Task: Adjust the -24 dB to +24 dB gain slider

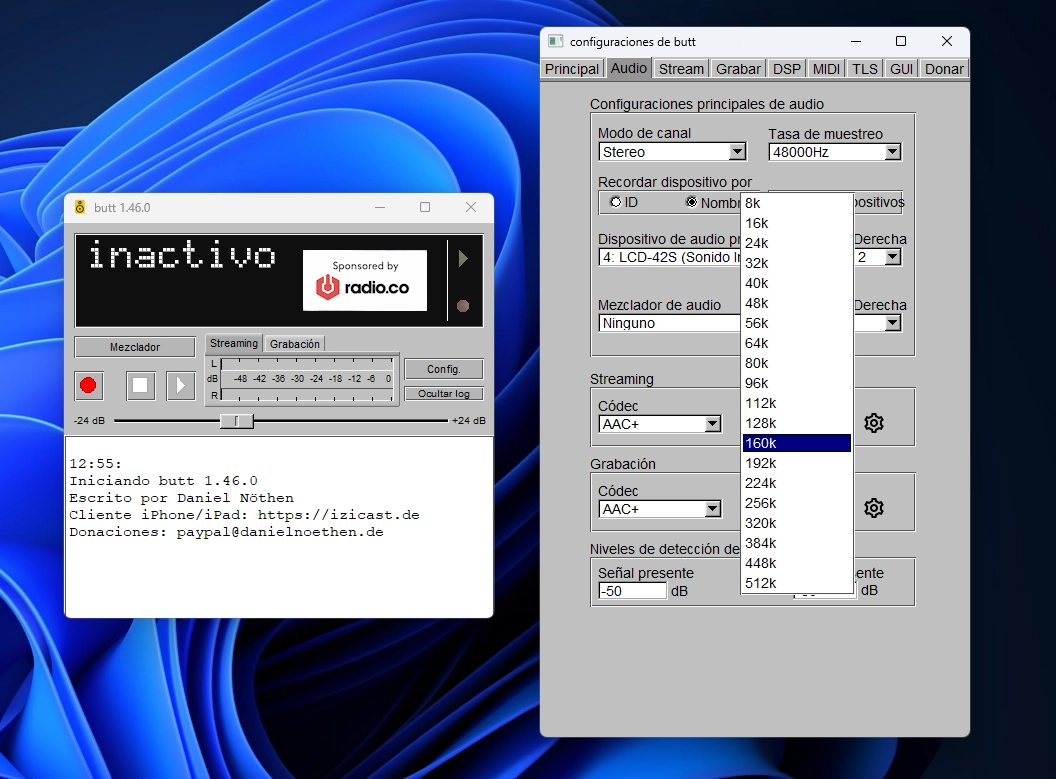Action: point(237,421)
